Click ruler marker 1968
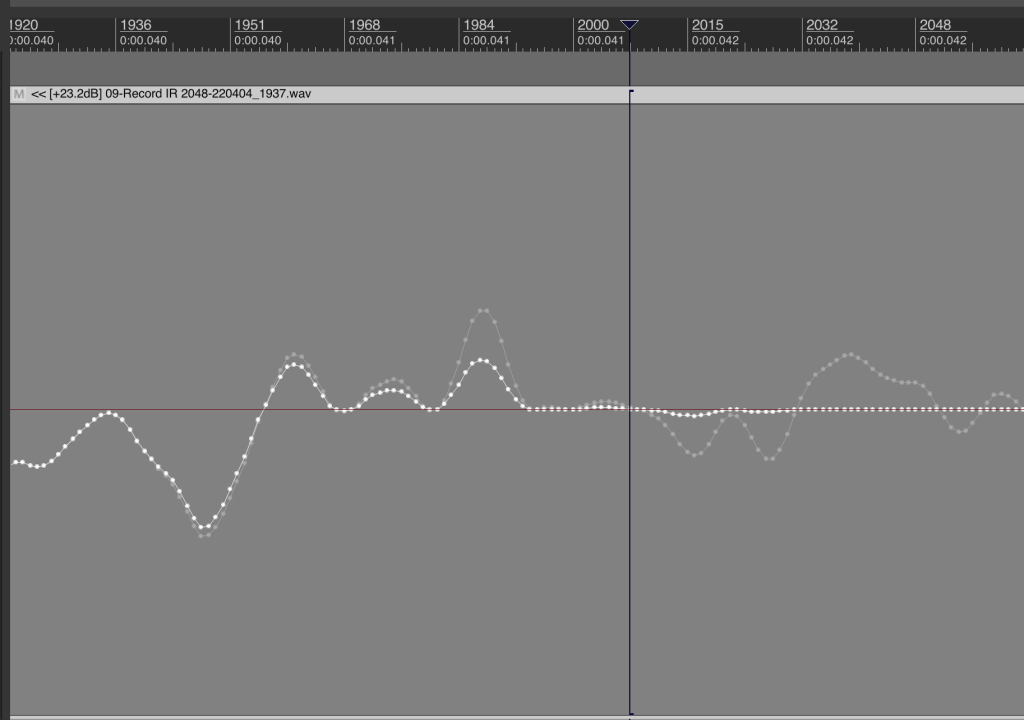Image resolution: width=1024 pixels, height=720 pixels. click(x=364, y=25)
